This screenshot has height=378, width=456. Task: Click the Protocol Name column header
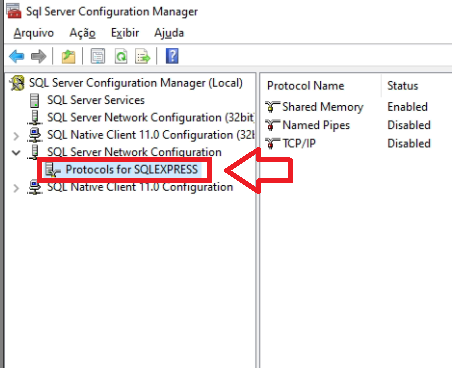coord(305,86)
